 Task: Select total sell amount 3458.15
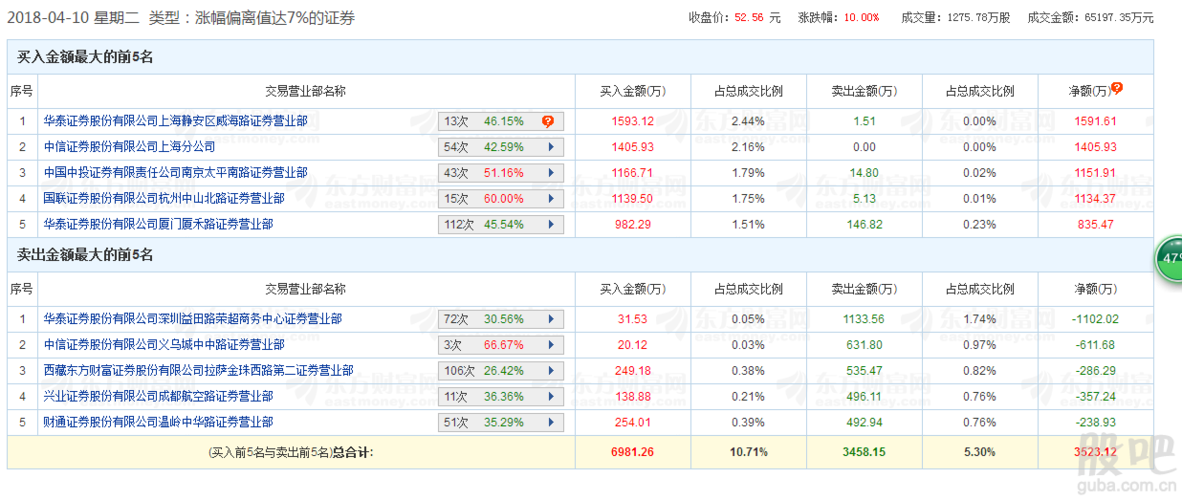864,452
